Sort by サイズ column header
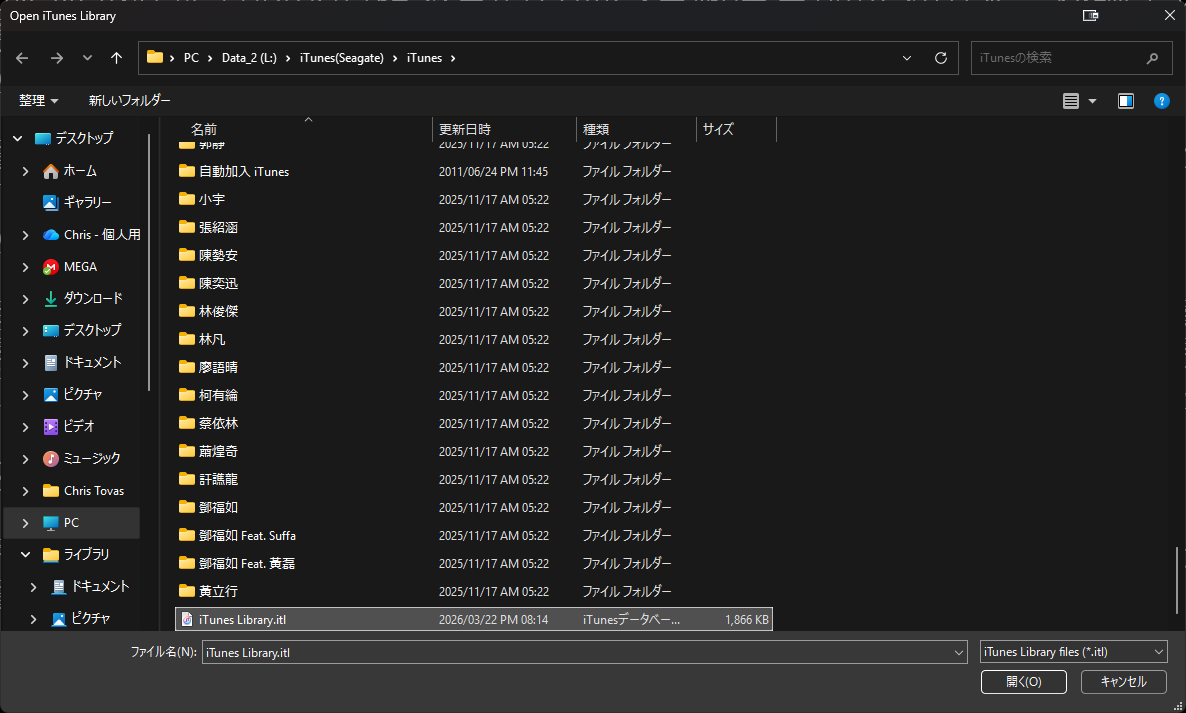Screen dimensions: 1186x713 [x=718, y=129]
